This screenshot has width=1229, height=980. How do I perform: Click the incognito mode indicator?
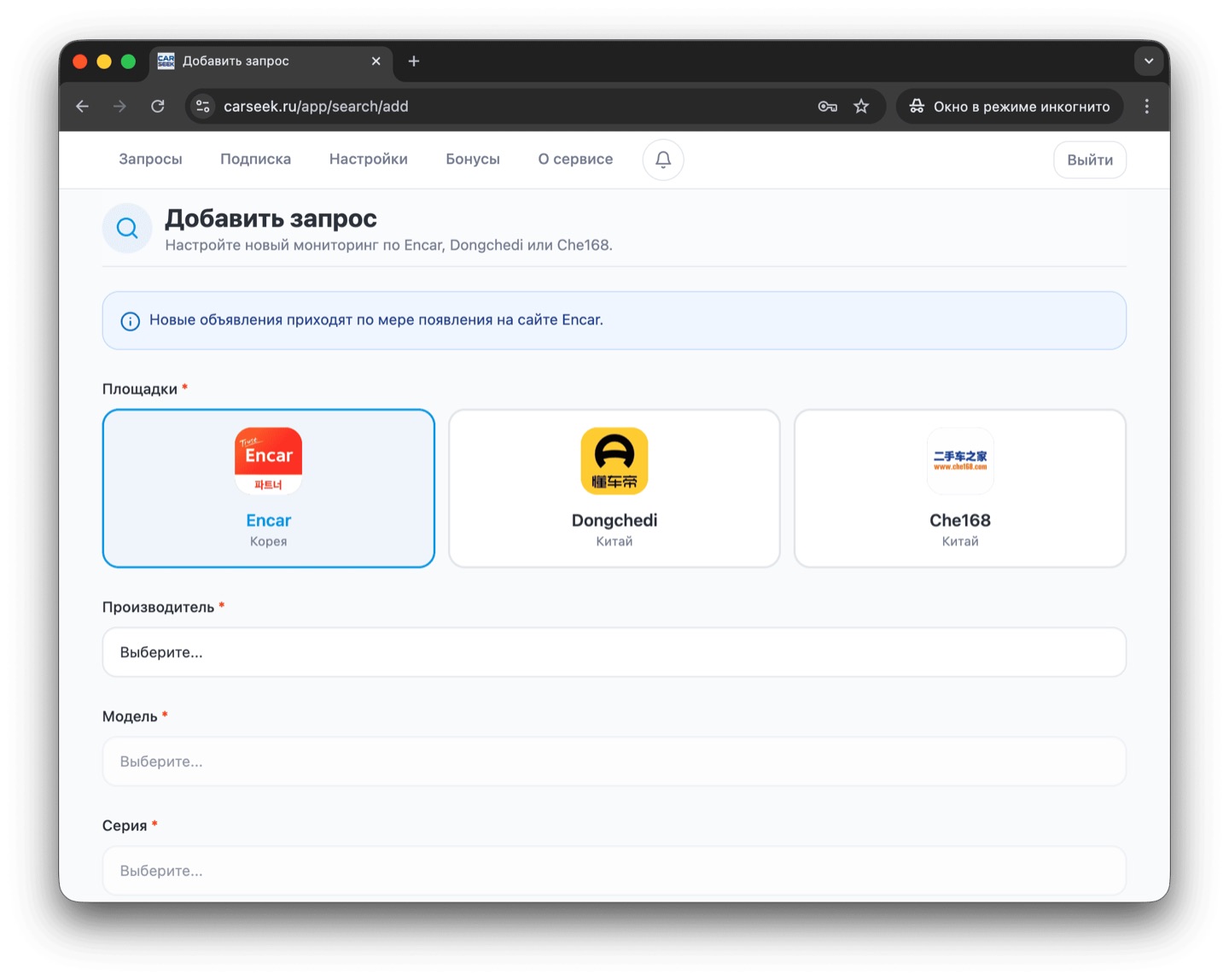[x=1010, y=107]
